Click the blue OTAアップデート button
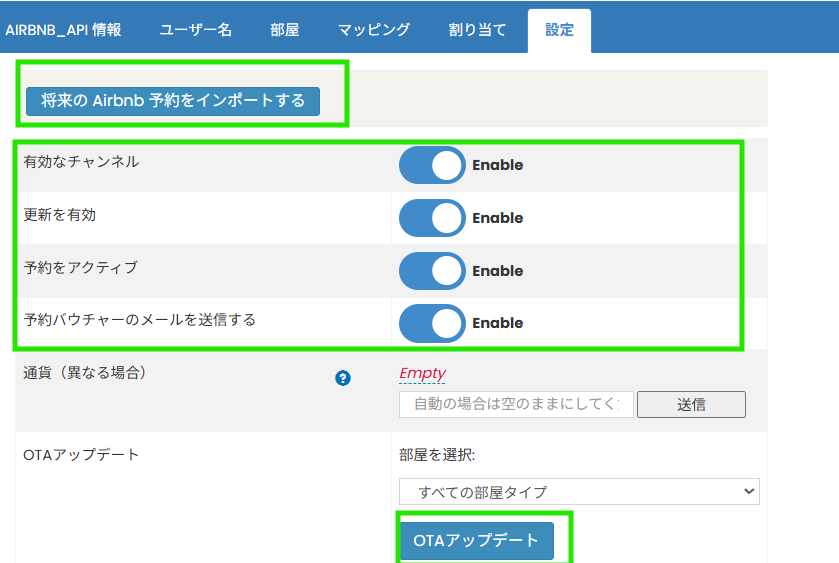Screen dimensions: 839x563 (x=476, y=540)
